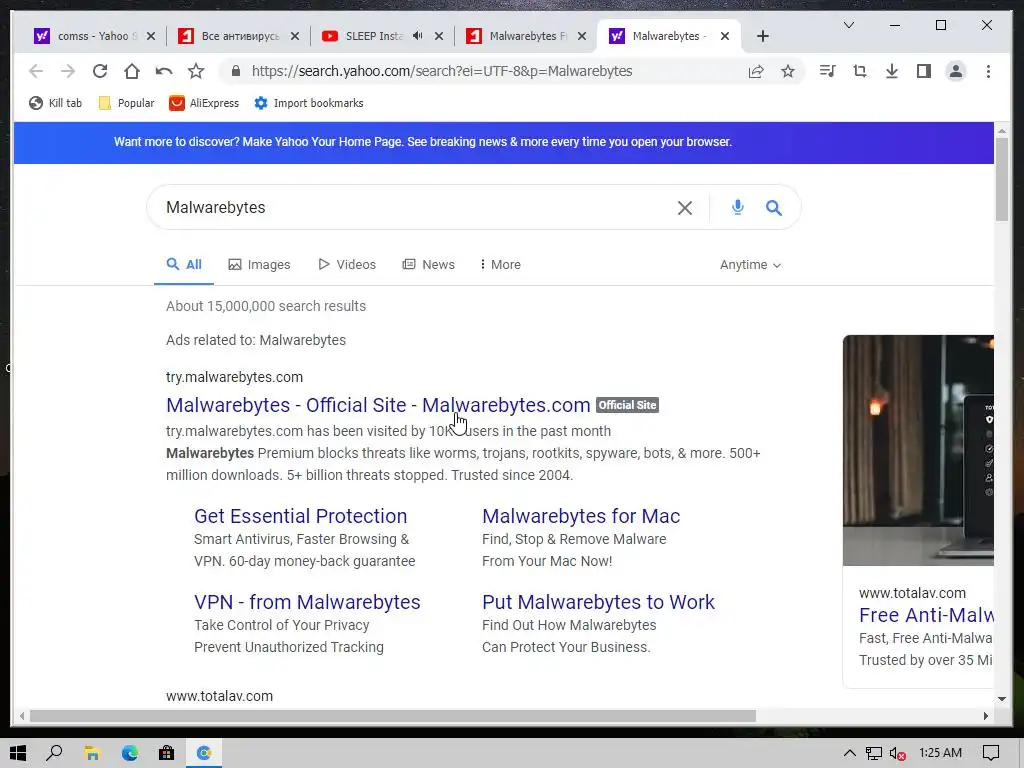Open Put Malwarebytes to Work link
The height and width of the screenshot is (768, 1024).
598,602
